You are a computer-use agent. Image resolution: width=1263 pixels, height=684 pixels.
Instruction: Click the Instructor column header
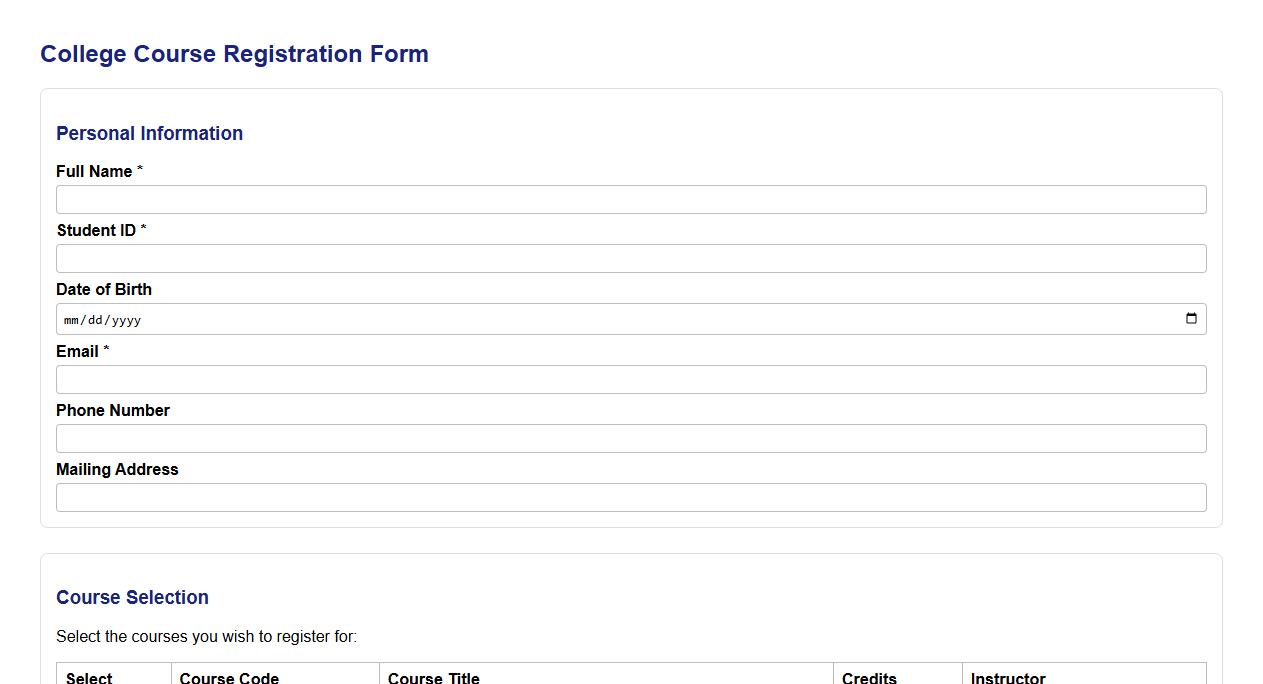(1007, 677)
